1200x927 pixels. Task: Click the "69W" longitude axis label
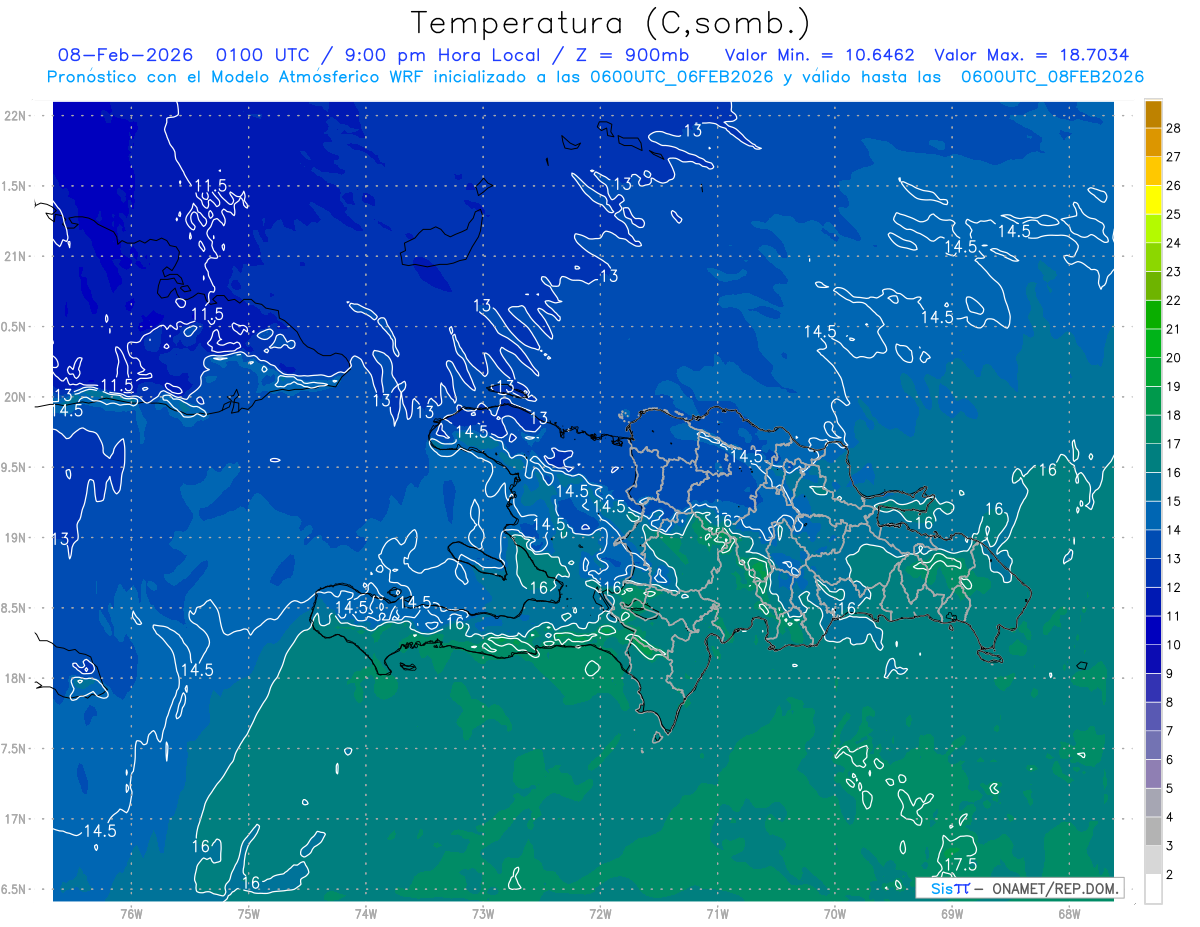[951, 913]
